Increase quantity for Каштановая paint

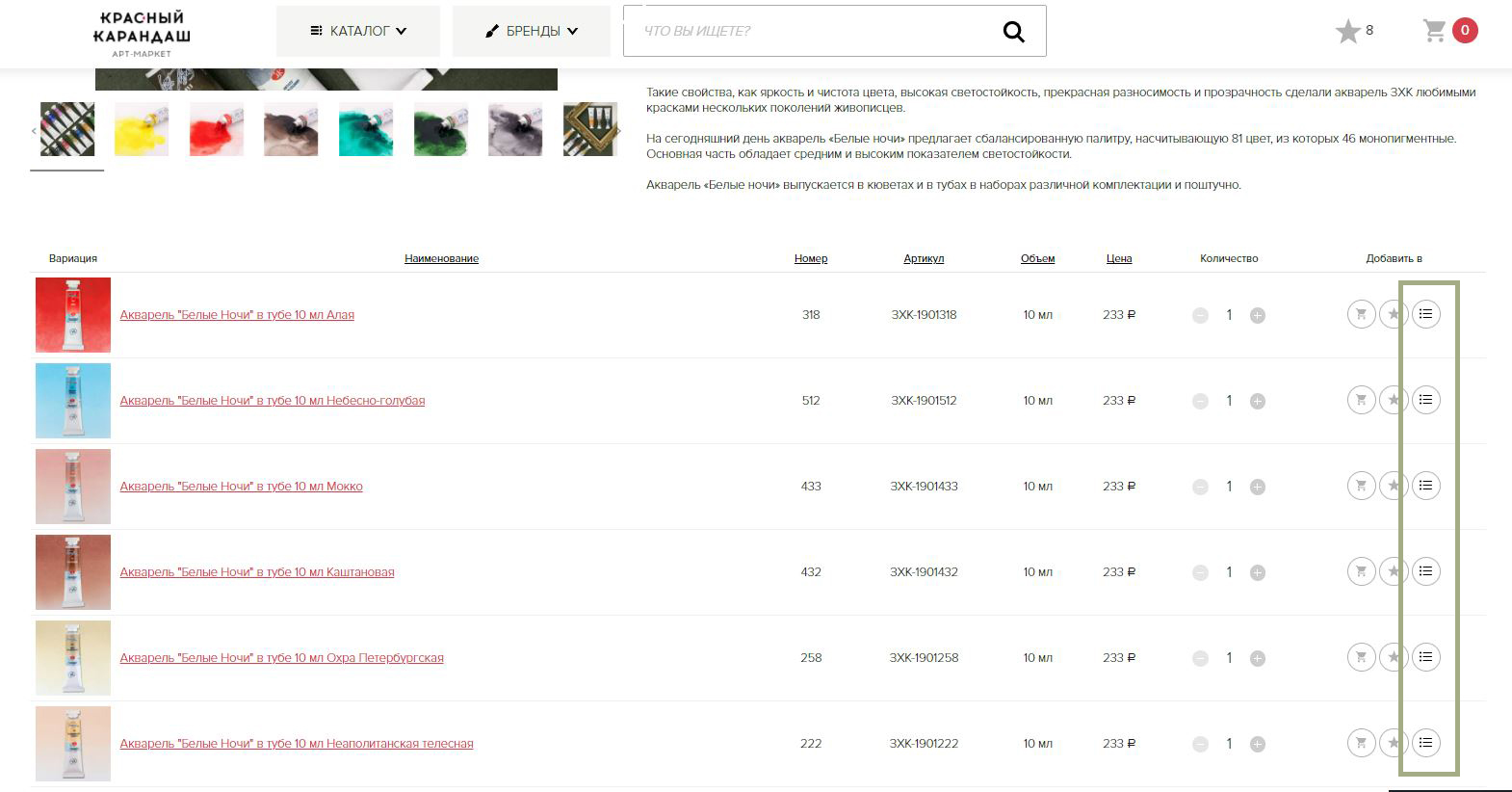click(1257, 572)
